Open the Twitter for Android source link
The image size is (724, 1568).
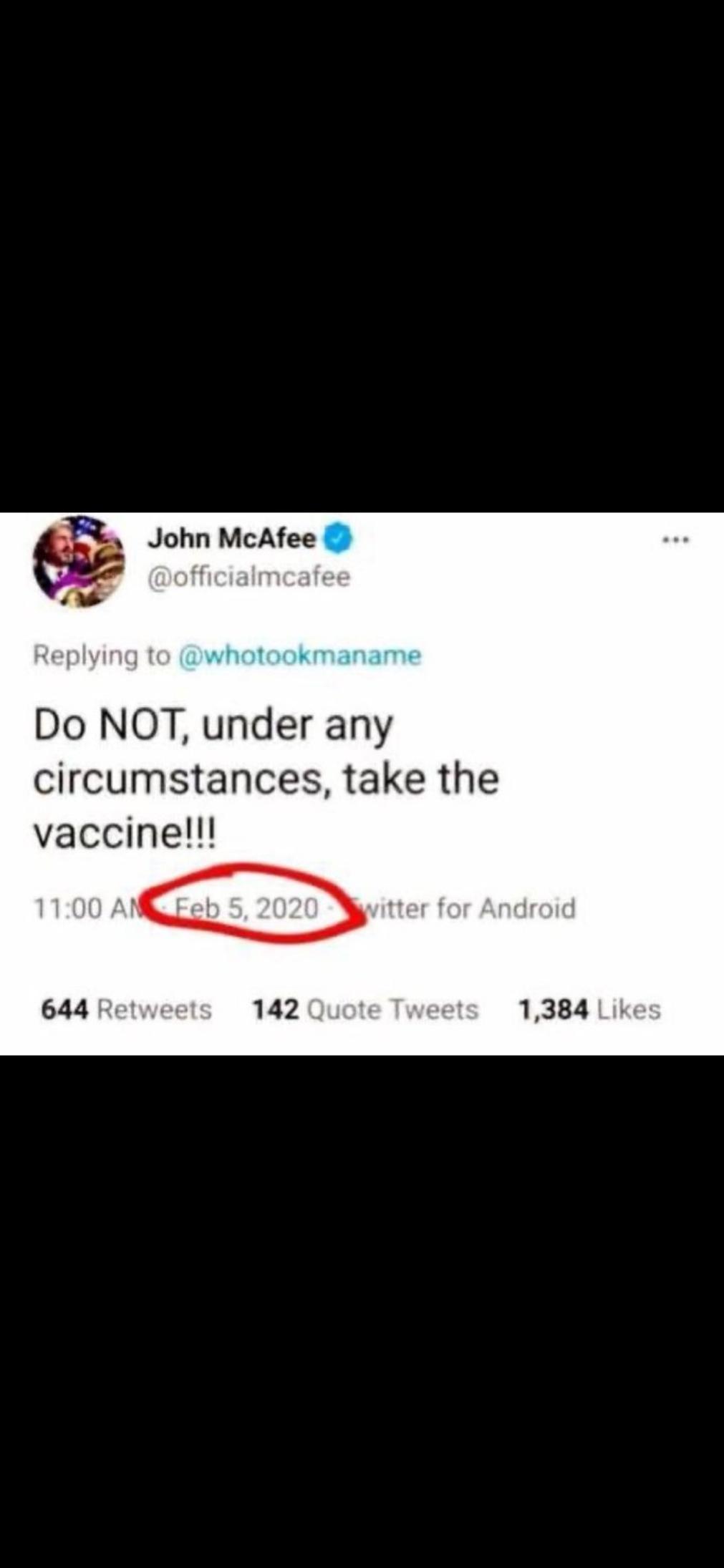pyautogui.click(x=469, y=908)
